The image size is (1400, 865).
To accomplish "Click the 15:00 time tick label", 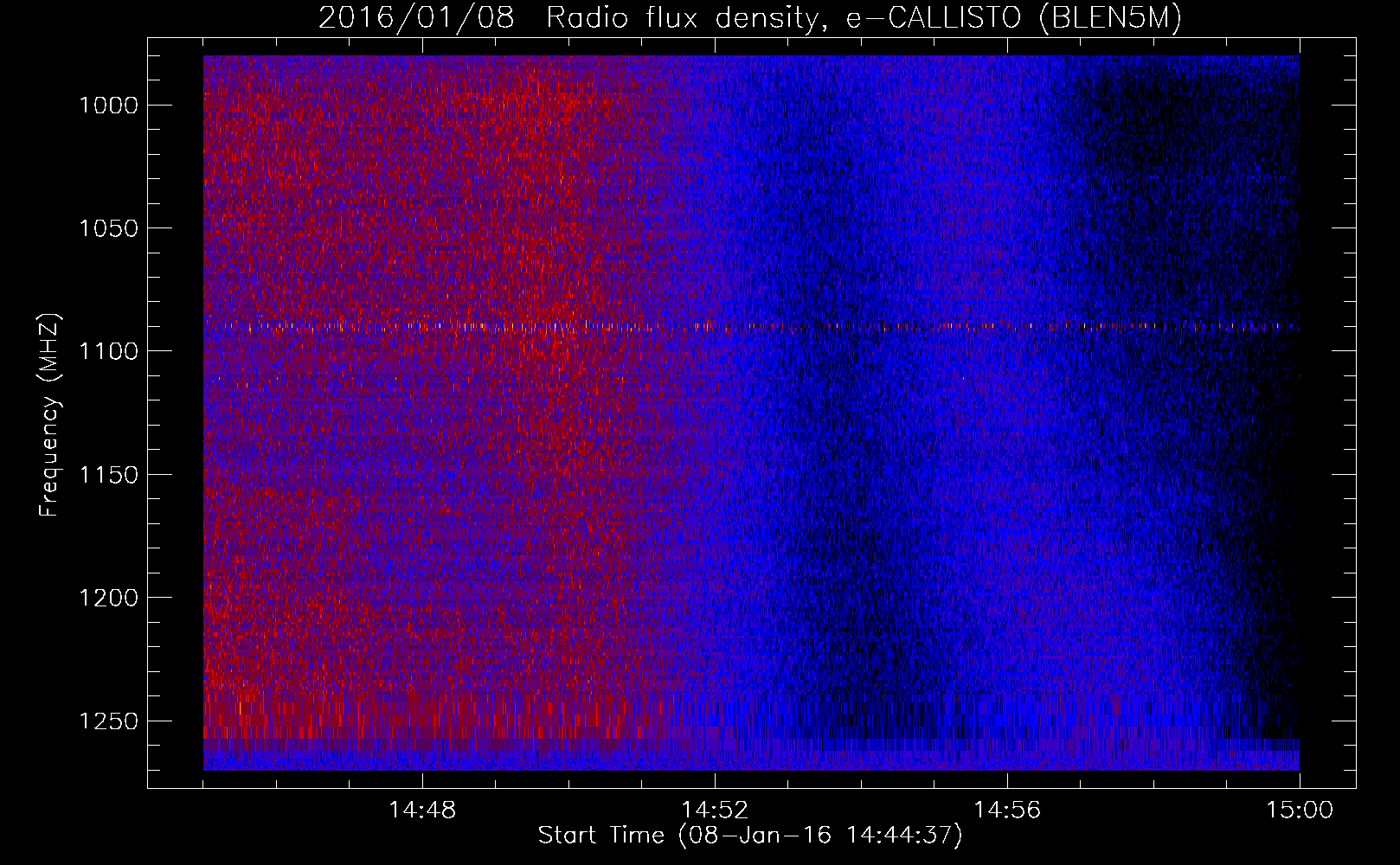I will [x=1300, y=811].
